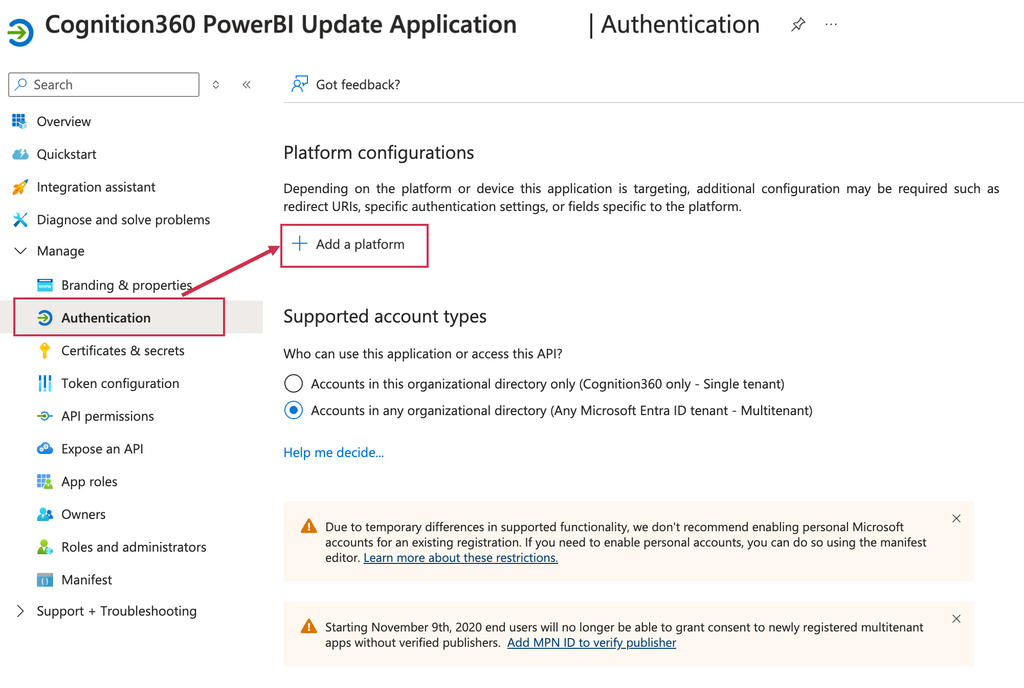Click the Token configuration bars icon

tap(44, 383)
